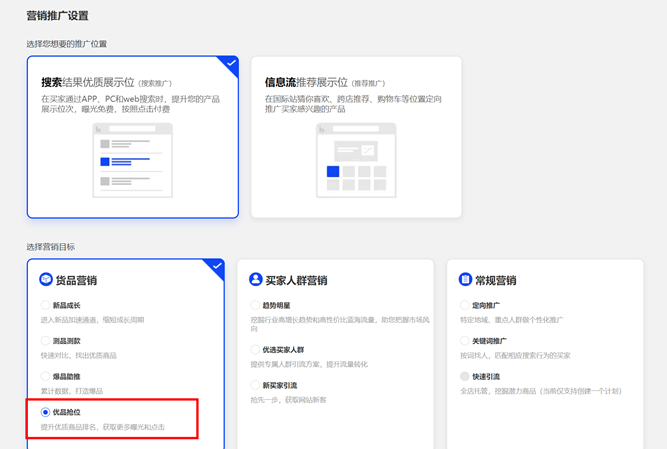Click the 货品营销 box icon
This screenshot has width=667, height=449.
click(x=46, y=280)
